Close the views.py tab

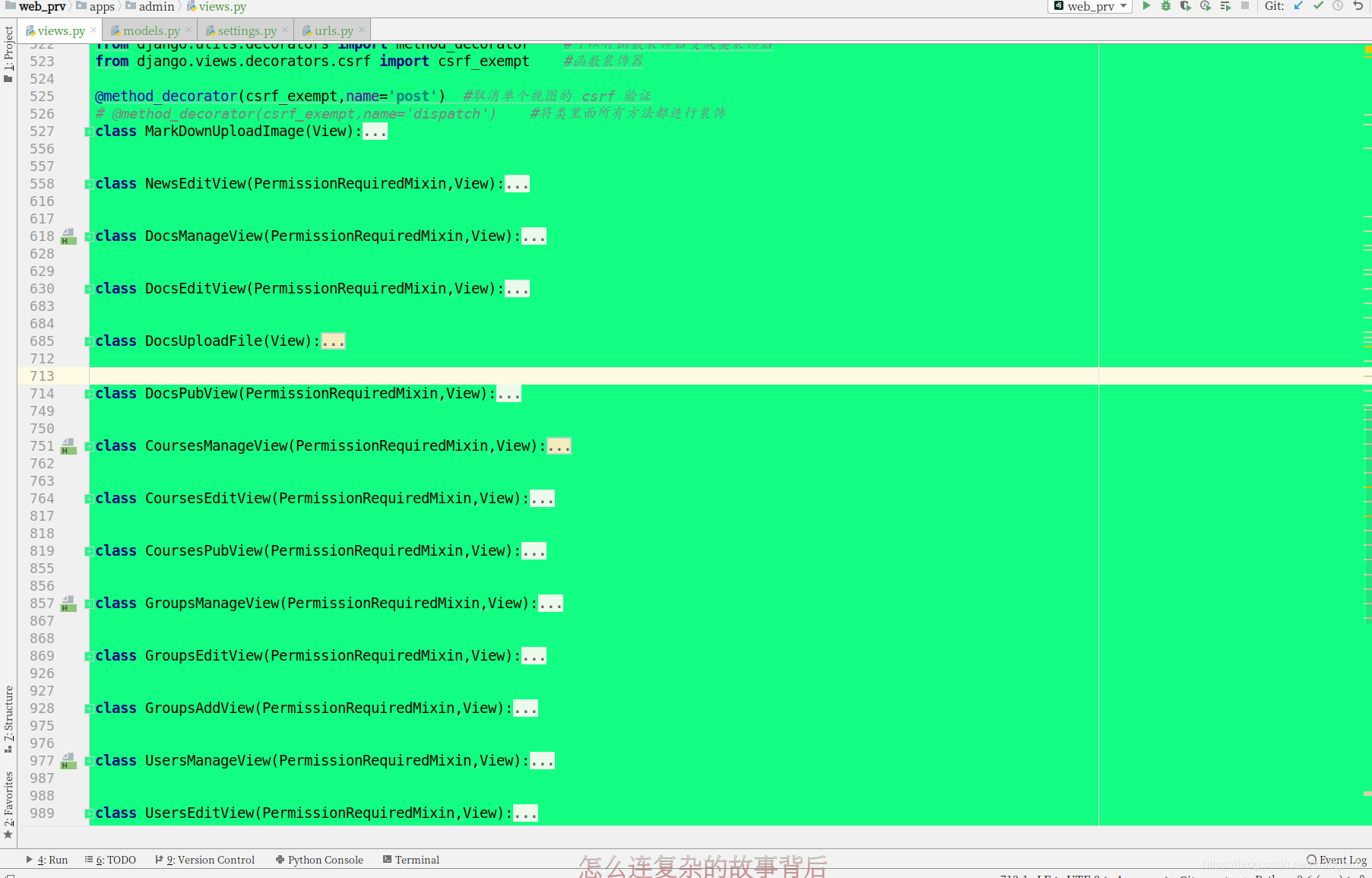coord(93,30)
